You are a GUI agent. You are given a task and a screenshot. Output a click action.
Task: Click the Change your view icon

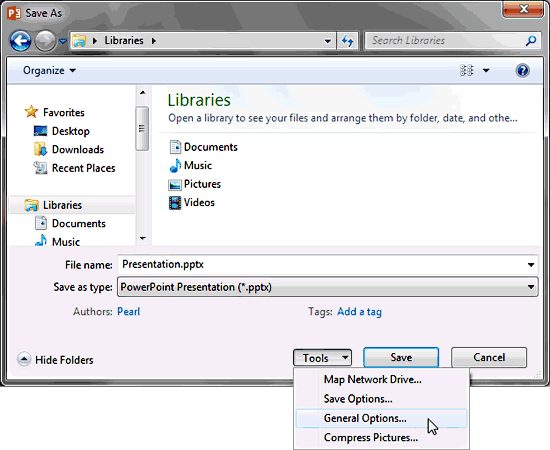click(467, 70)
